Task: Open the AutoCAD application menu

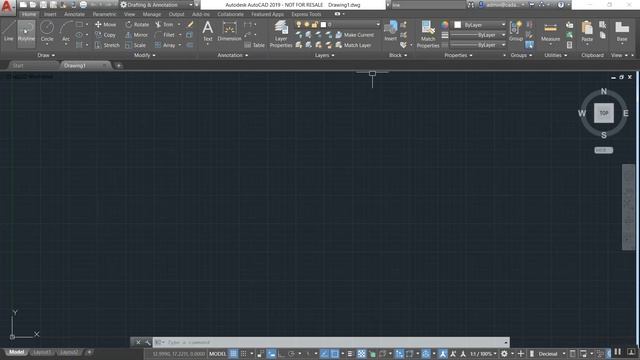Action: pyautogui.click(x=7, y=7)
